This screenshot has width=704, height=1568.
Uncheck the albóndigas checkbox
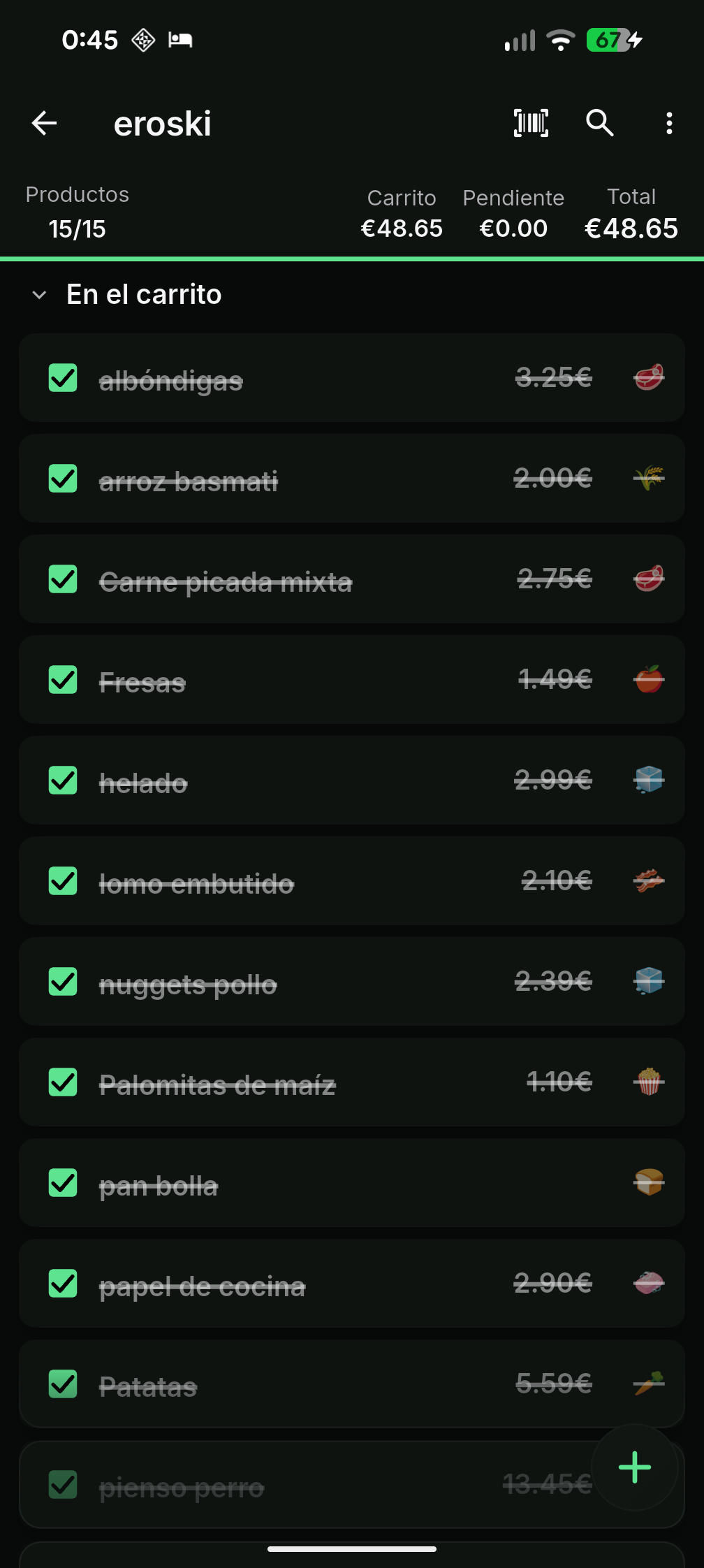point(63,378)
